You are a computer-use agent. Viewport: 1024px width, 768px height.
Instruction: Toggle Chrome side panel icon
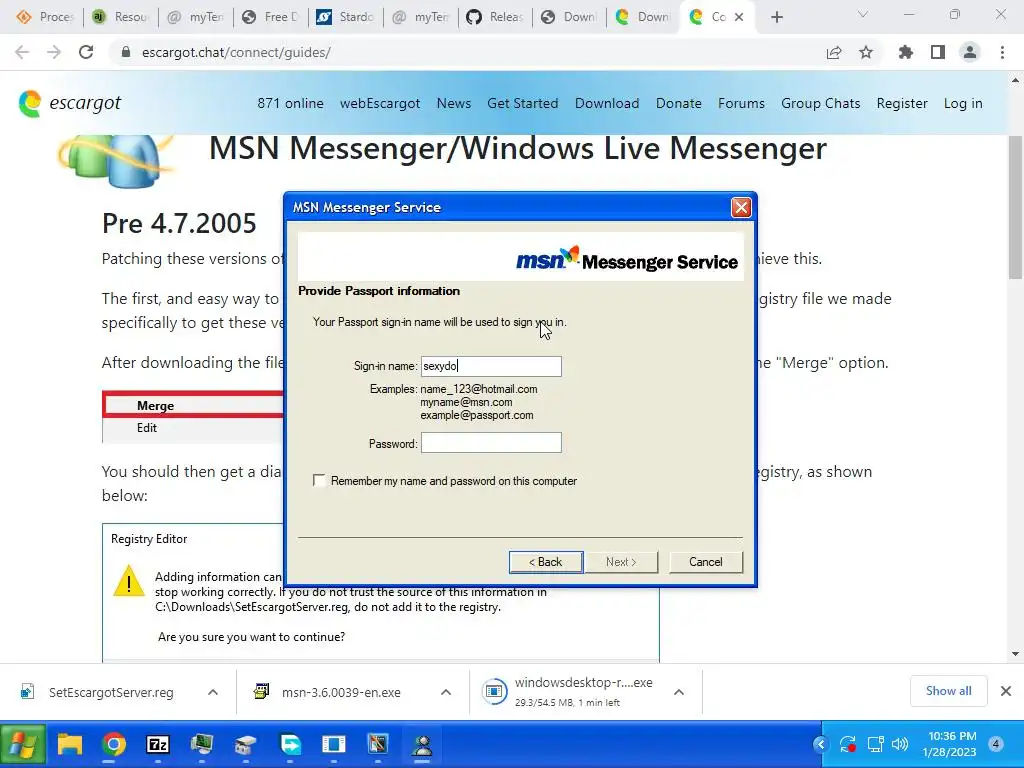click(938, 52)
